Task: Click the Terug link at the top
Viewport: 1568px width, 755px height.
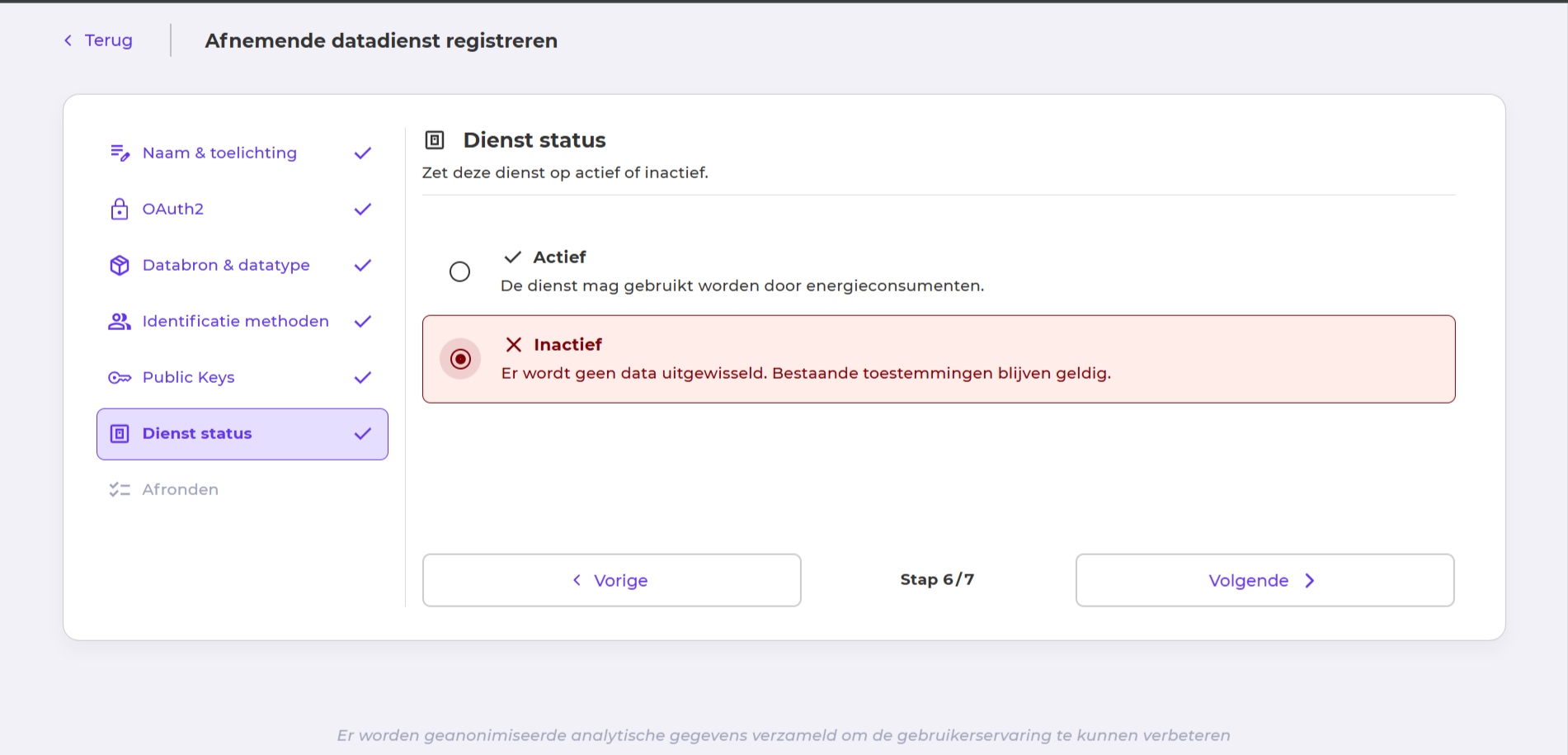Action: click(x=106, y=40)
